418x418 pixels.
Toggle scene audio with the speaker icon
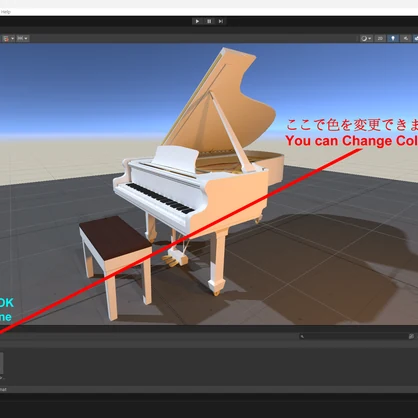pyautogui.click(x=406, y=38)
